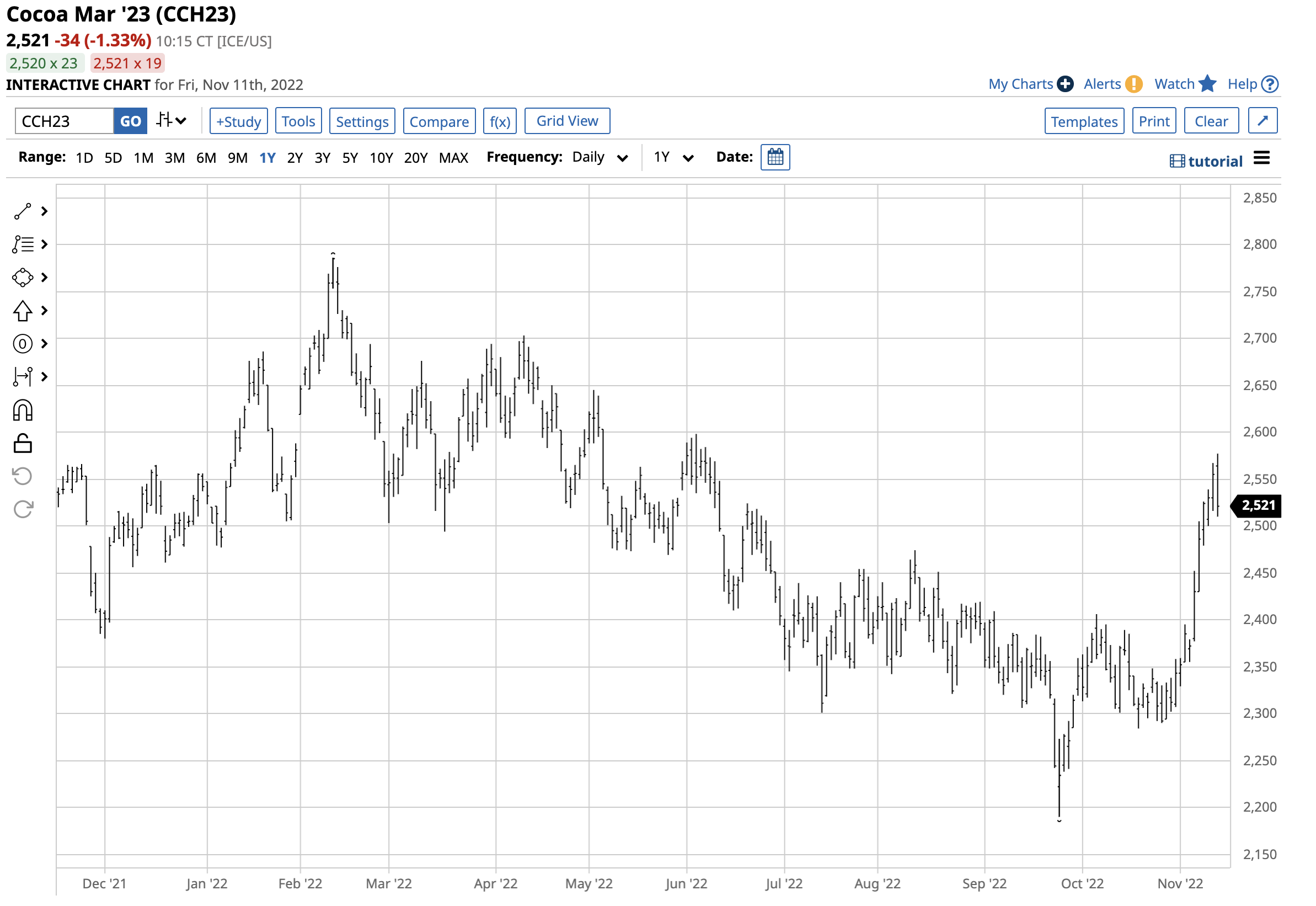Open the date calendar picker
1316x906 pixels.
tap(777, 158)
